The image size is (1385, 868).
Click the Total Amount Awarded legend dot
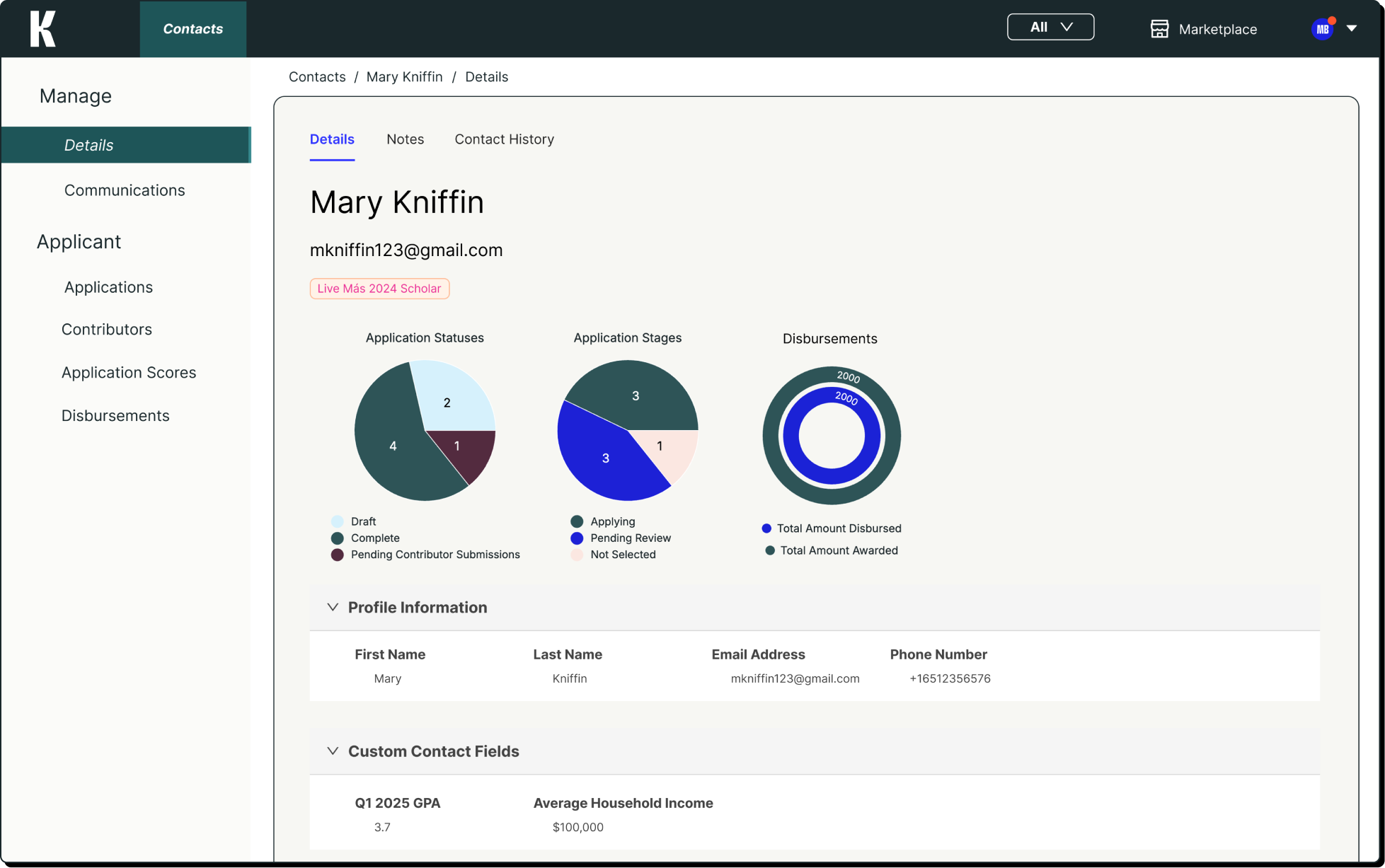click(770, 550)
